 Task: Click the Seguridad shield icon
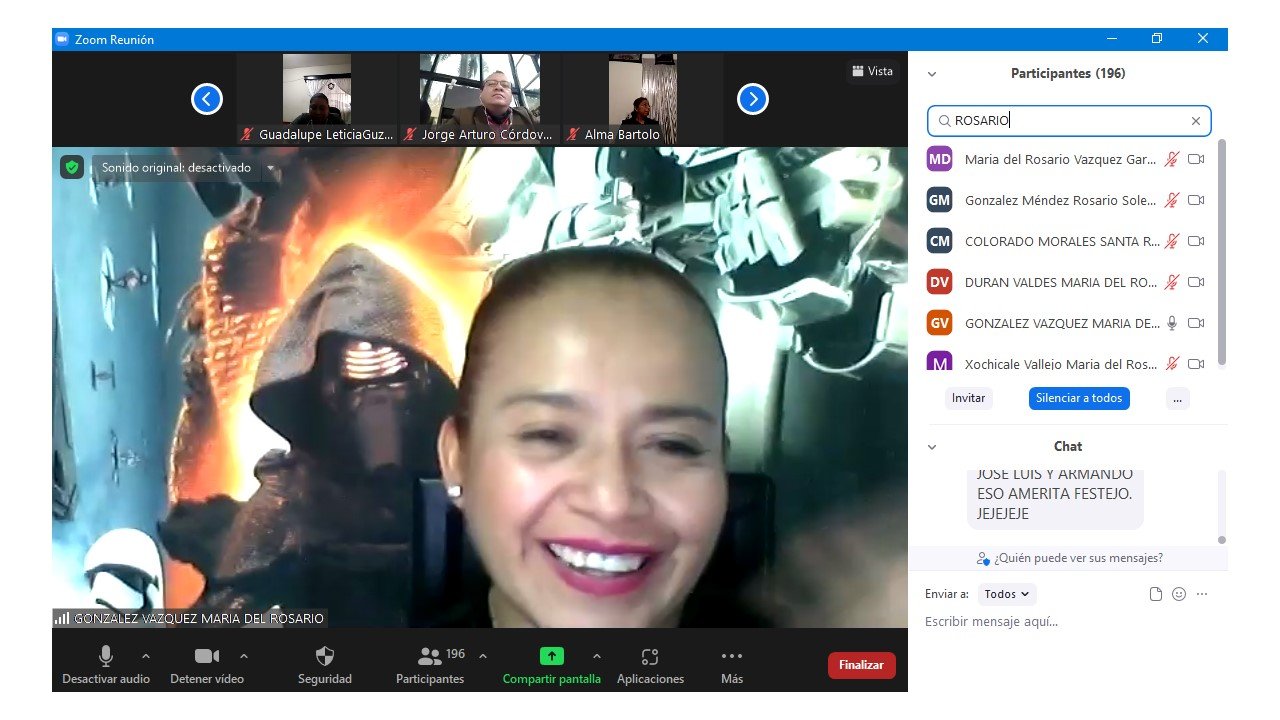tap(324, 657)
